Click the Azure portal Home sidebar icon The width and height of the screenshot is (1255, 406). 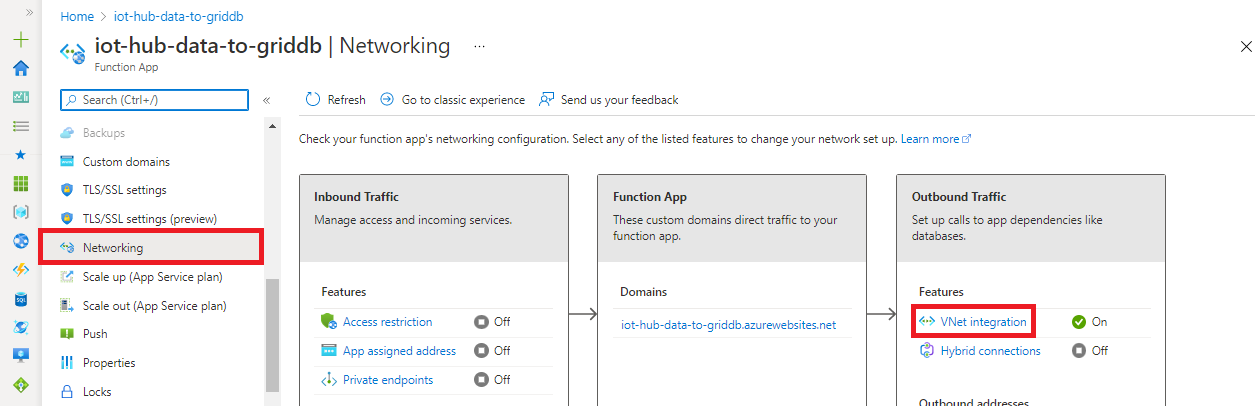pos(20,68)
